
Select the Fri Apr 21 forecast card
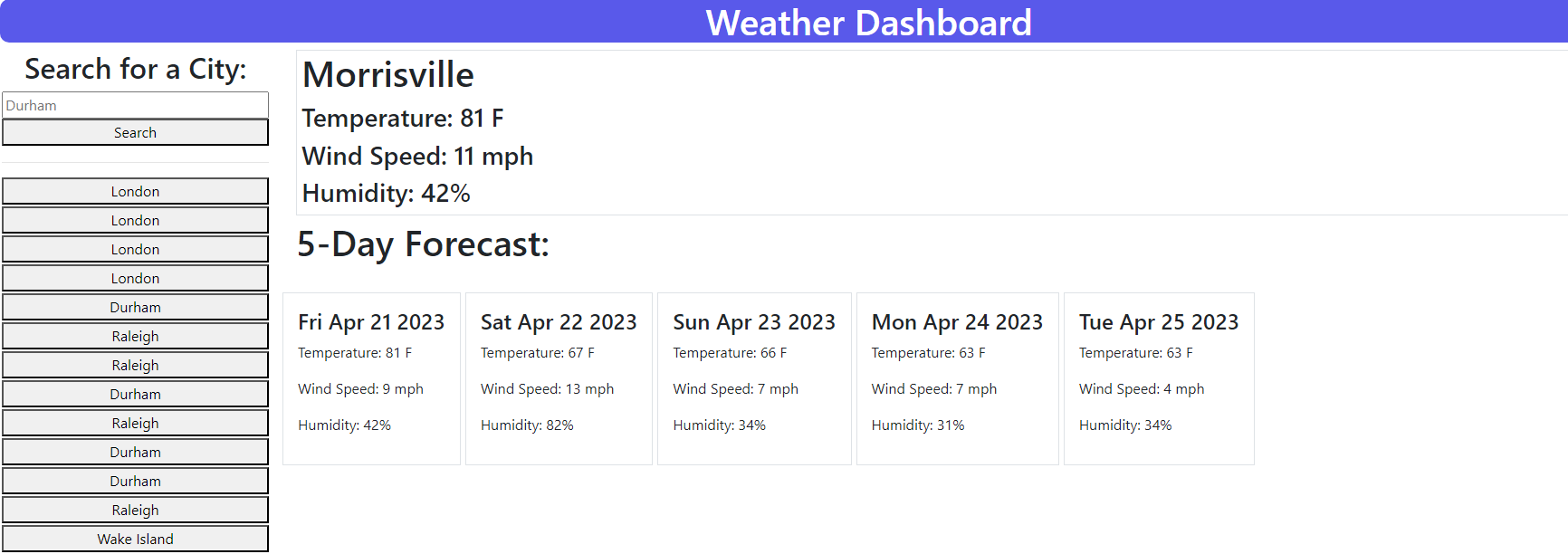[371, 378]
